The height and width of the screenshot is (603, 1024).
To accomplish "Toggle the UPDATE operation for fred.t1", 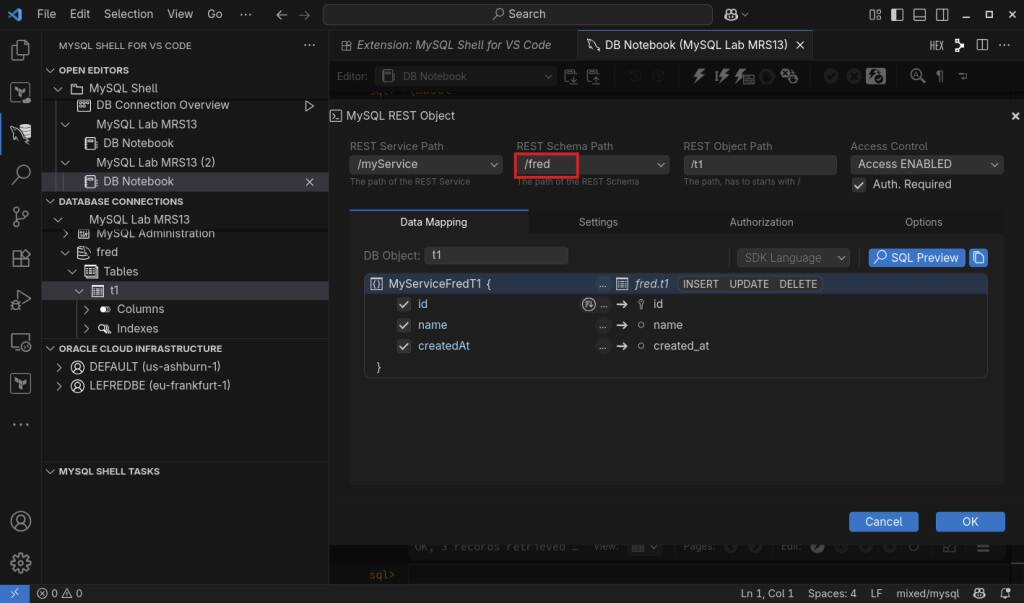I will click(x=749, y=284).
